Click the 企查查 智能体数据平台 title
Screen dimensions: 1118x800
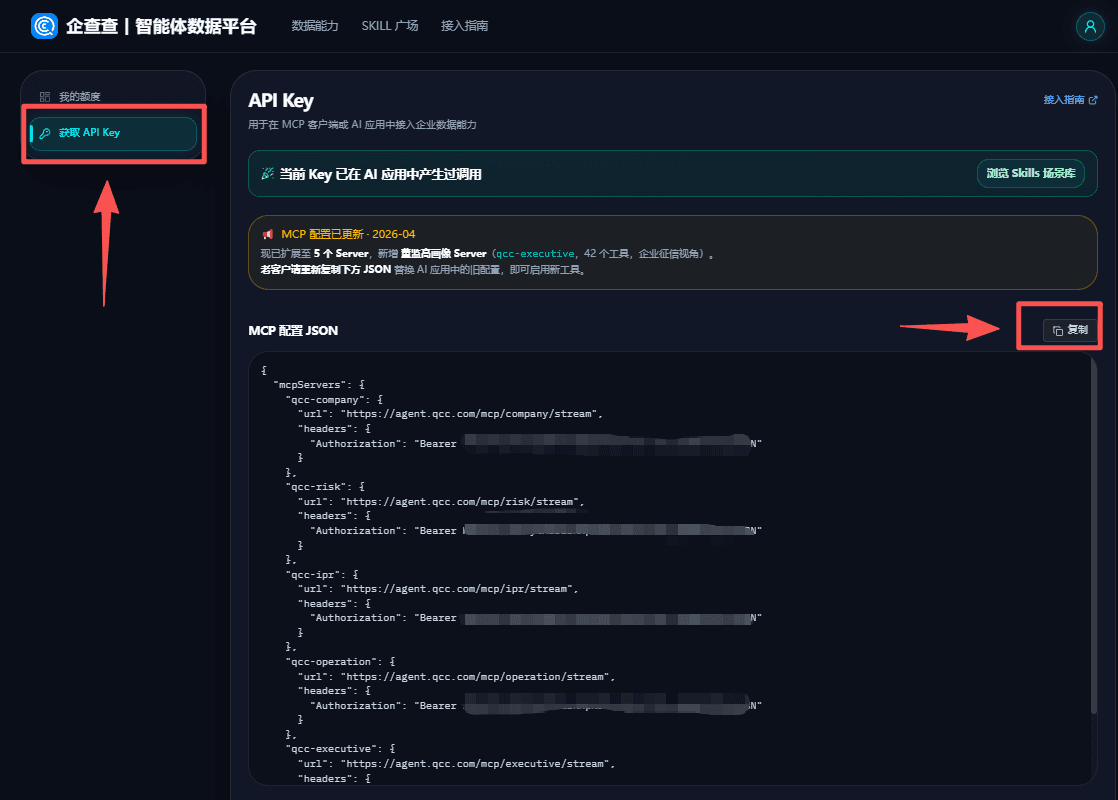click(x=161, y=26)
